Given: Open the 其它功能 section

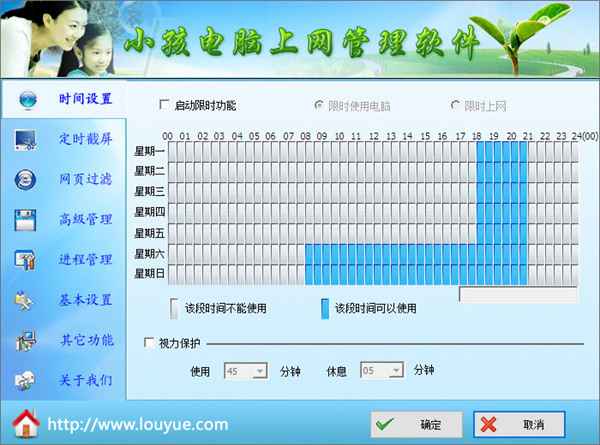Looking at the screenshot, I should coord(87,340).
